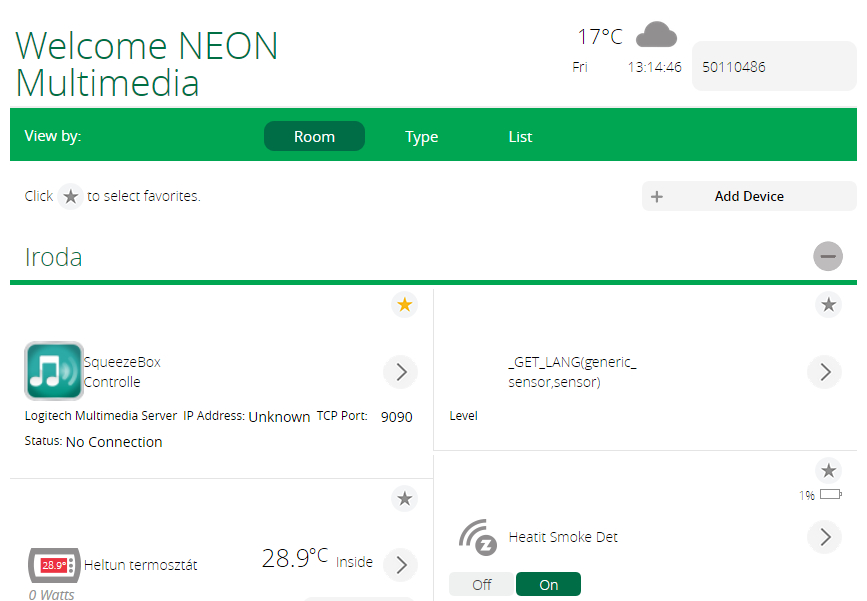Click the plus icon beside Add Device

[x=657, y=197]
